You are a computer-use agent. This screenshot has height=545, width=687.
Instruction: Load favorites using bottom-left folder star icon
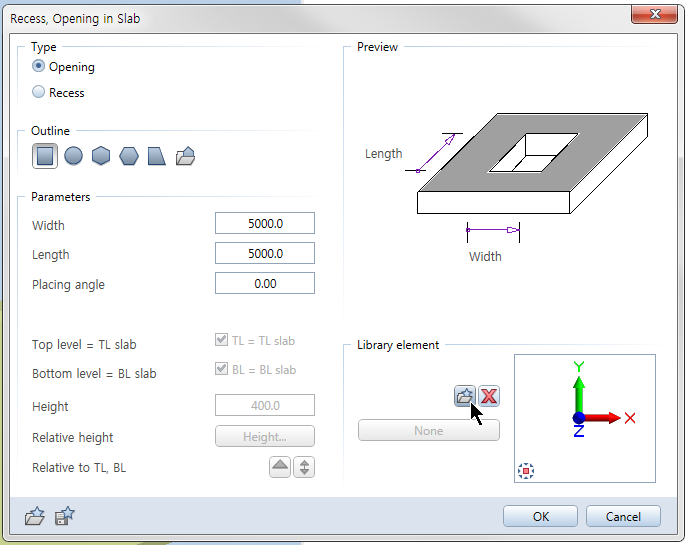(35, 516)
